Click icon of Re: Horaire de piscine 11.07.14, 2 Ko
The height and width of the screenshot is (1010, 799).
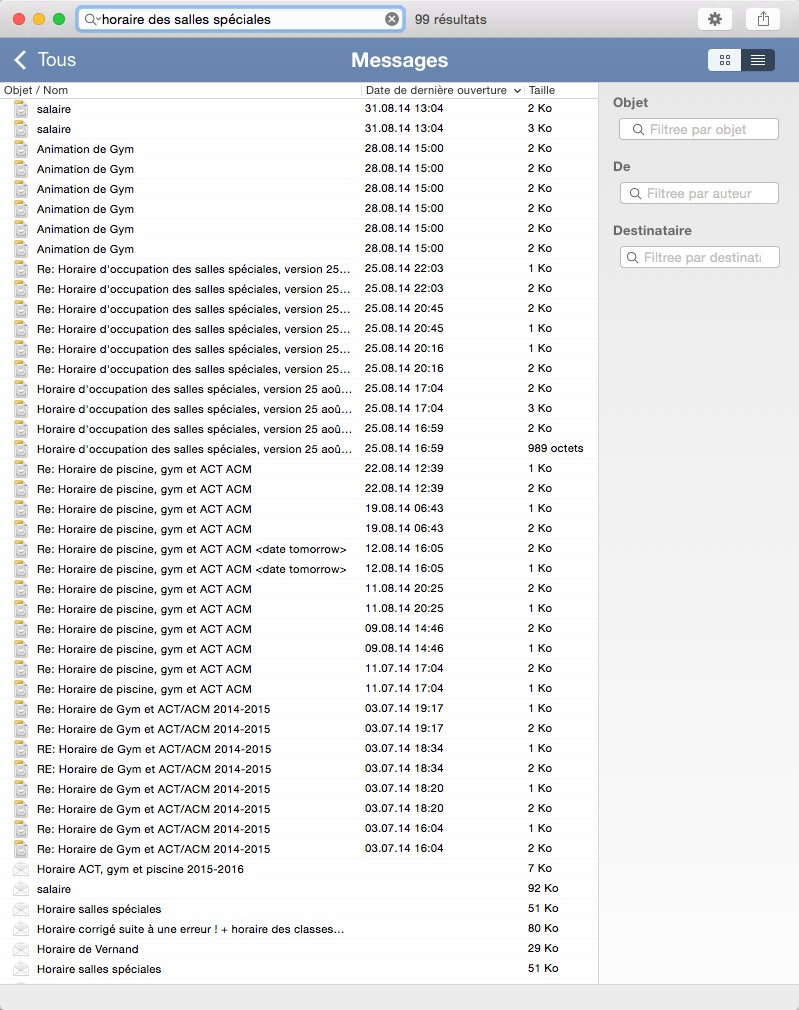click(21, 669)
